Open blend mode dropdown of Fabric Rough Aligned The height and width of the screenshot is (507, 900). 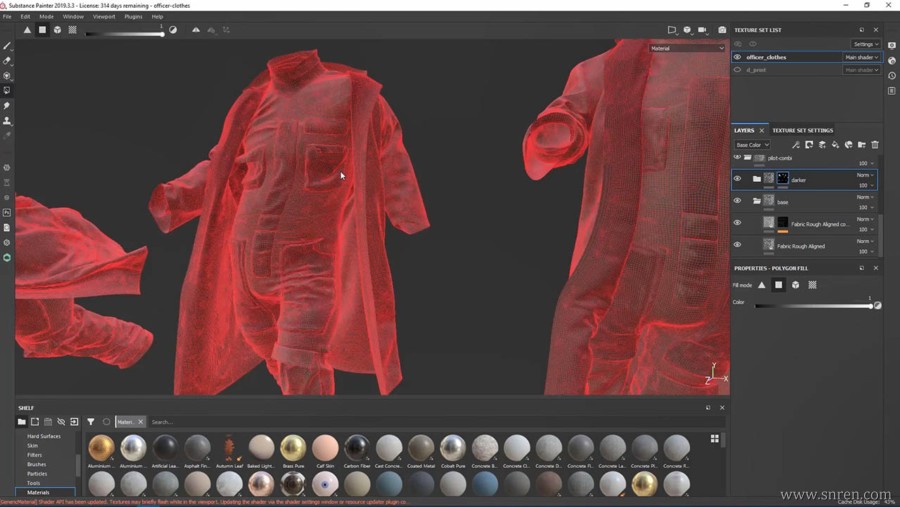(865, 241)
